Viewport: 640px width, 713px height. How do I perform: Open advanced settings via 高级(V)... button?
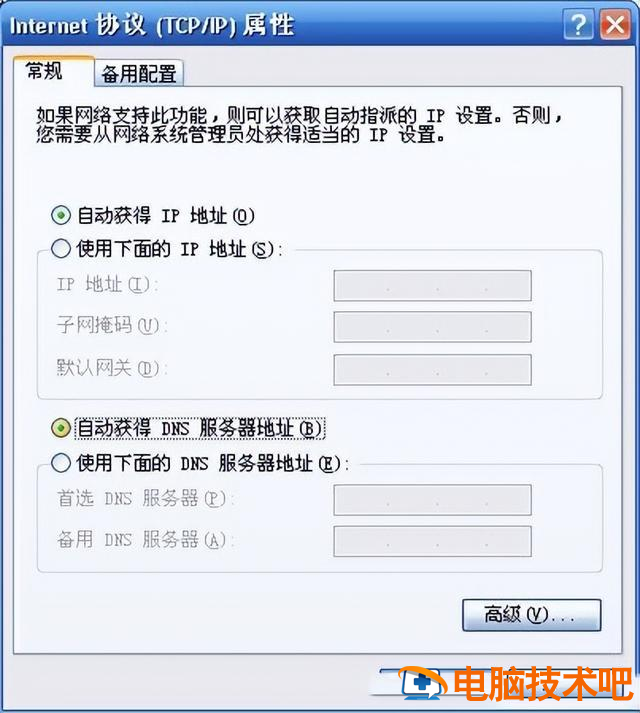click(531, 615)
